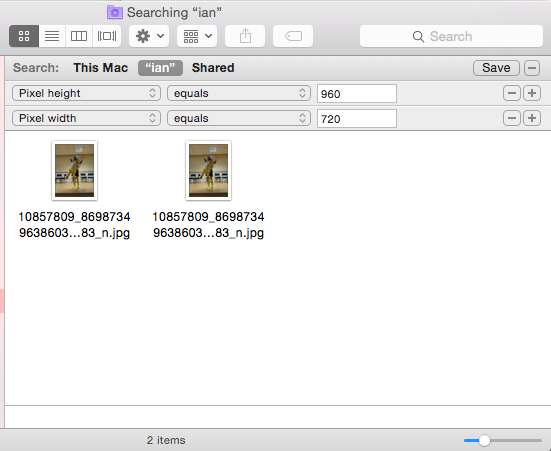Select the Shared search scope
The height and width of the screenshot is (451, 551).
(213, 67)
